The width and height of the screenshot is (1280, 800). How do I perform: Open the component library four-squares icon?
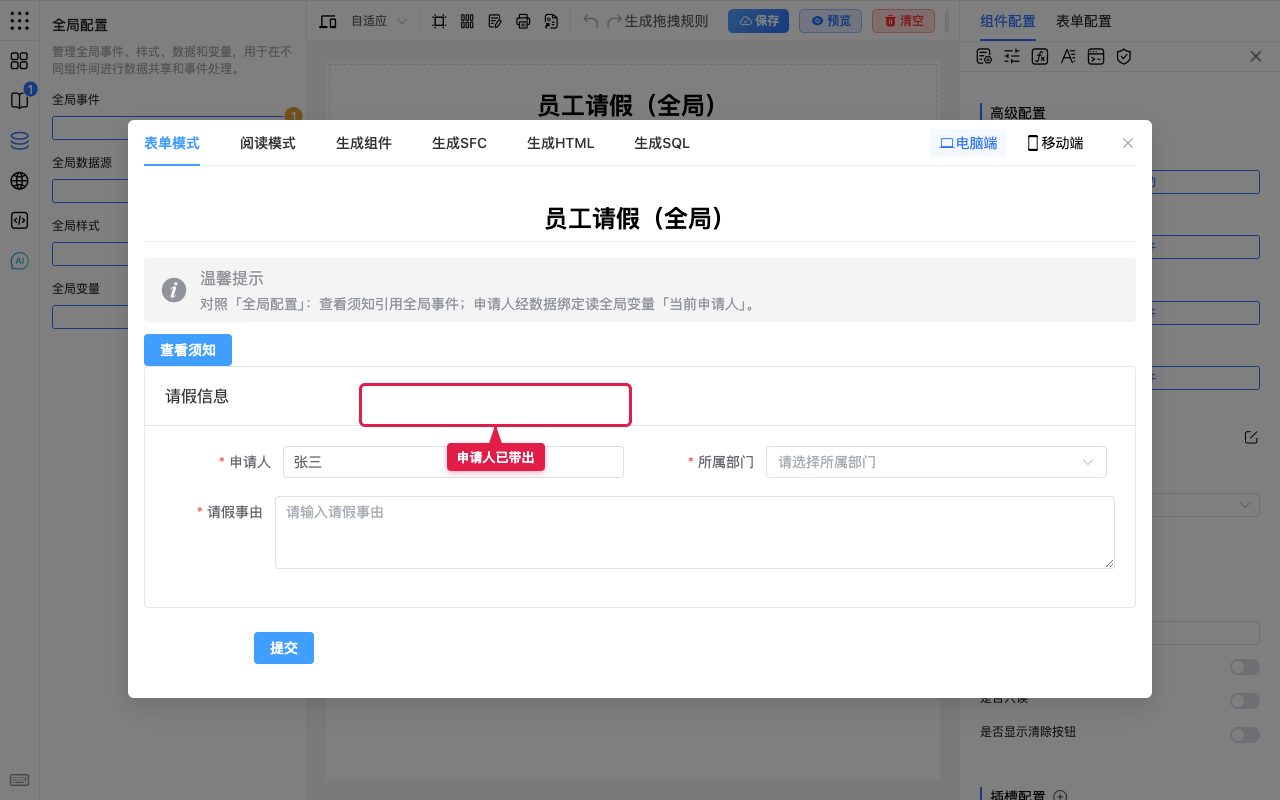[19, 60]
